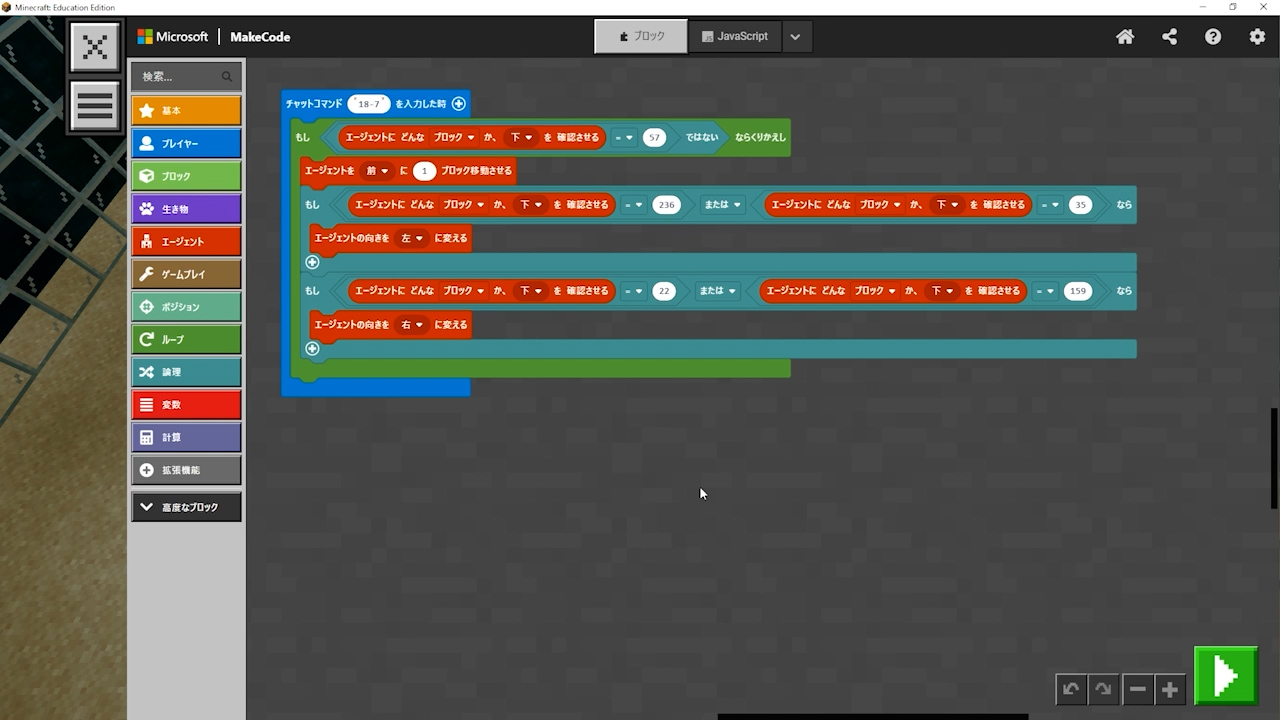Expand the language dropdown beside JavaScript
1280x720 pixels.
[x=795, y=37]
